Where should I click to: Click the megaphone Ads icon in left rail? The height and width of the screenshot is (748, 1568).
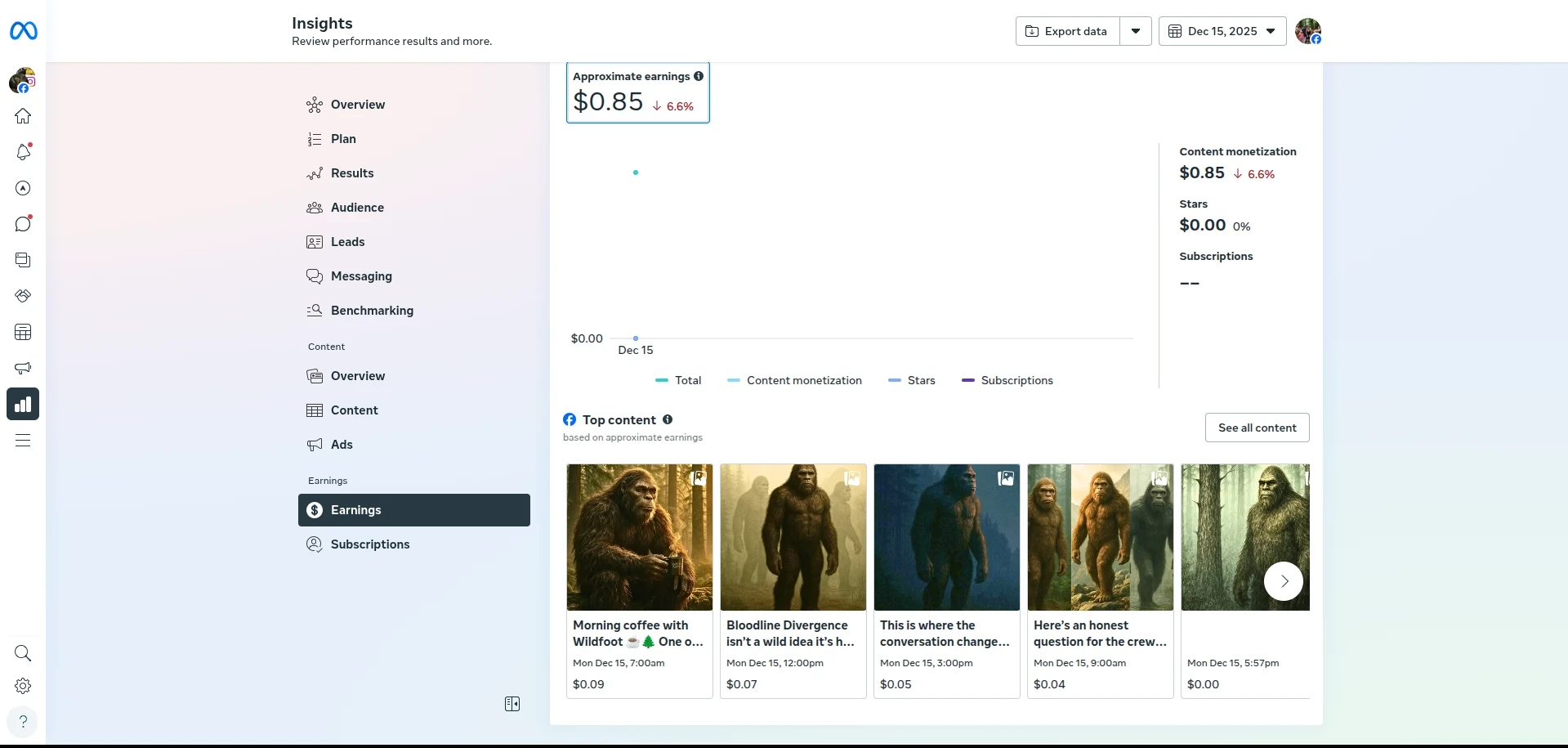(23, 368)
